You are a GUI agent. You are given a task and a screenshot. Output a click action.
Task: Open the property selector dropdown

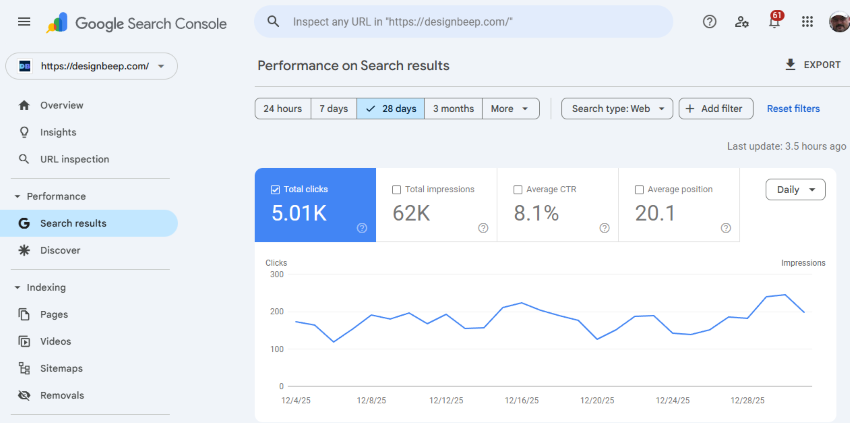pyautogui.click(x=92, y=66)
